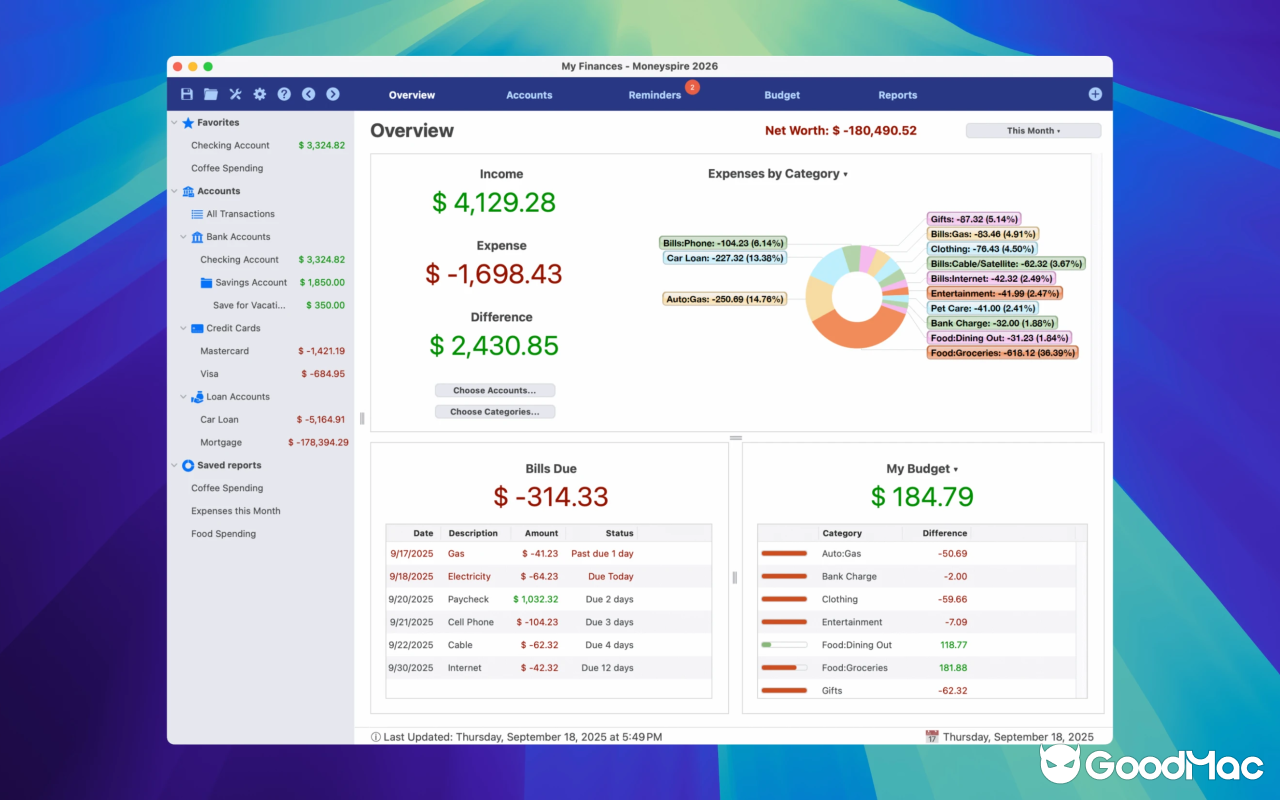Click the Choose Accounts button

[x=495, y=390]
